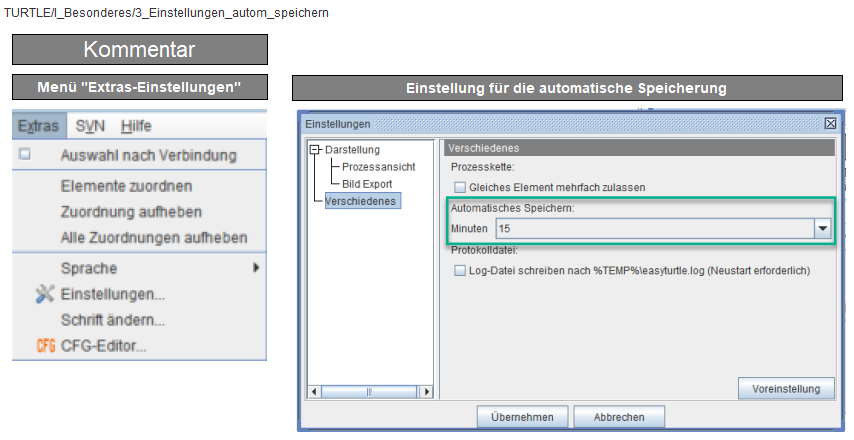
Task: Click the small icon beside Auswahl nach Verbindung
Action: [26, 155]
